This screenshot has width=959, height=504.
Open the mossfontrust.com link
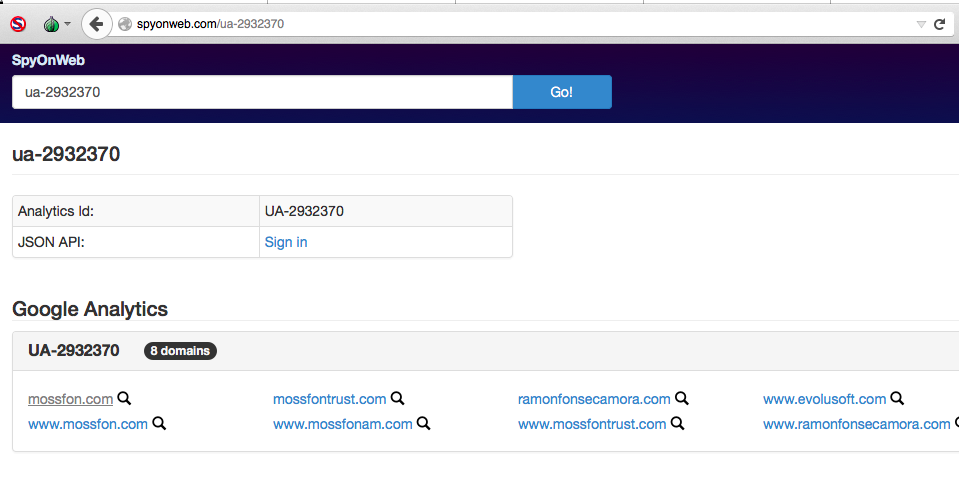(330, 399)
